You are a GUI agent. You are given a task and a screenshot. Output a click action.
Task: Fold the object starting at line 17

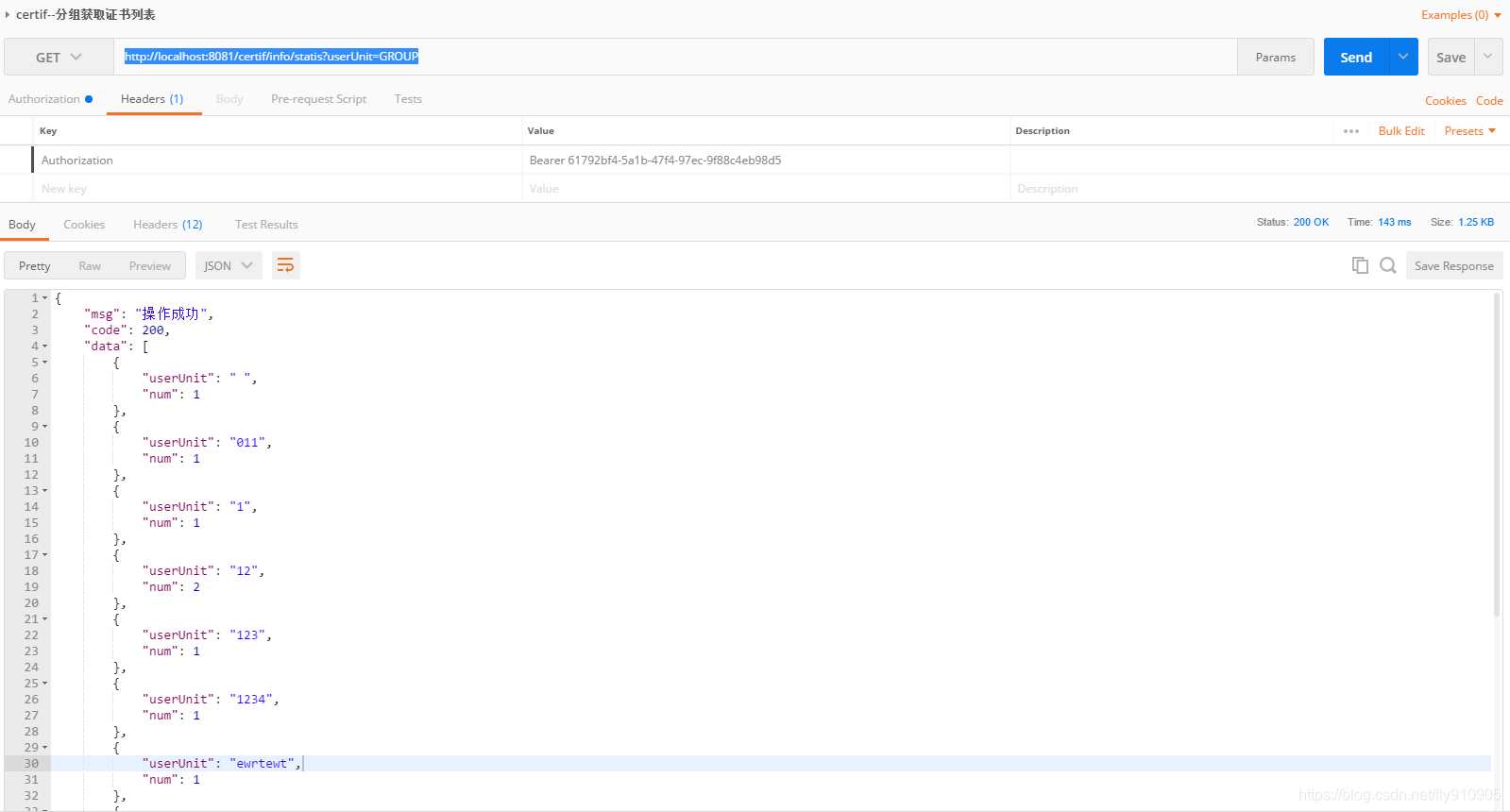(44, 555)
